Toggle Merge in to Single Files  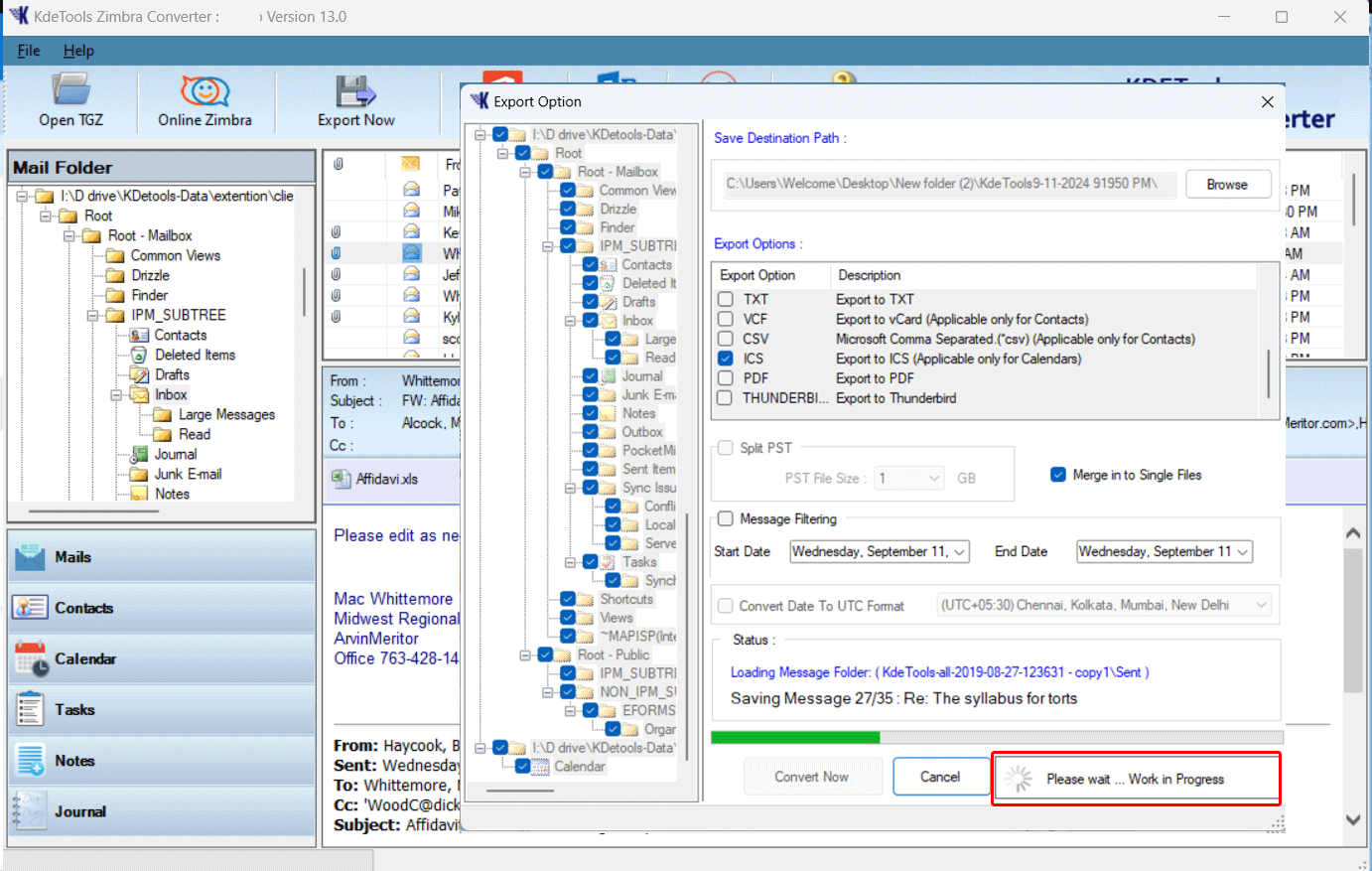coord(1058,475)
